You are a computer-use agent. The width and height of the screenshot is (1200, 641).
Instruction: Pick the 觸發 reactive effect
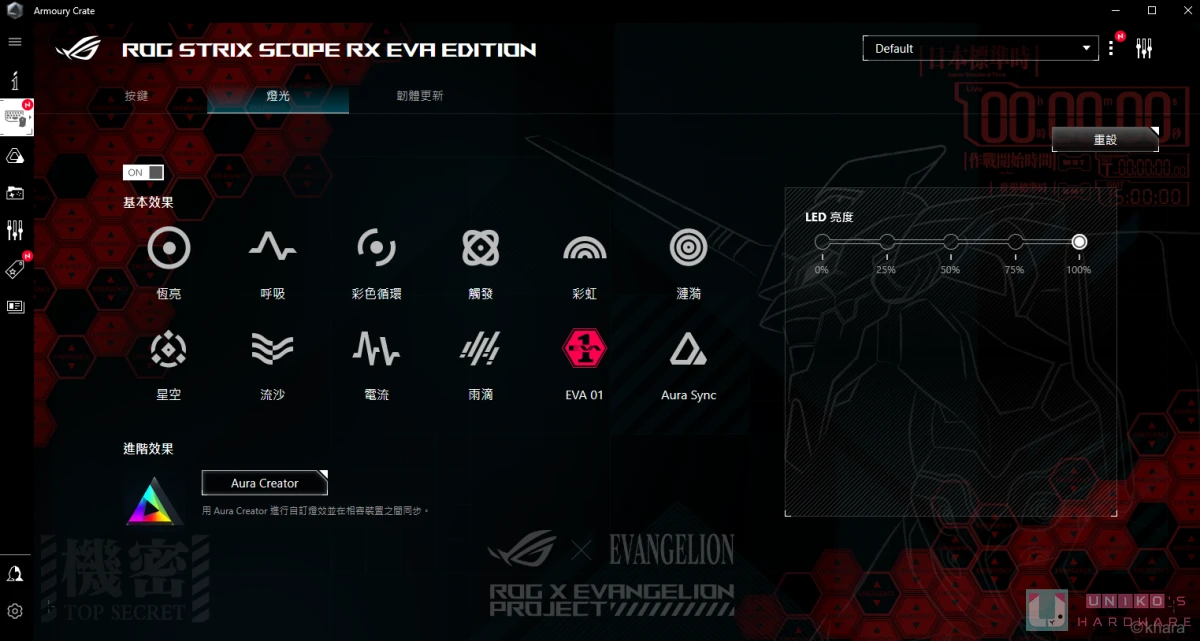pos(480,247)
